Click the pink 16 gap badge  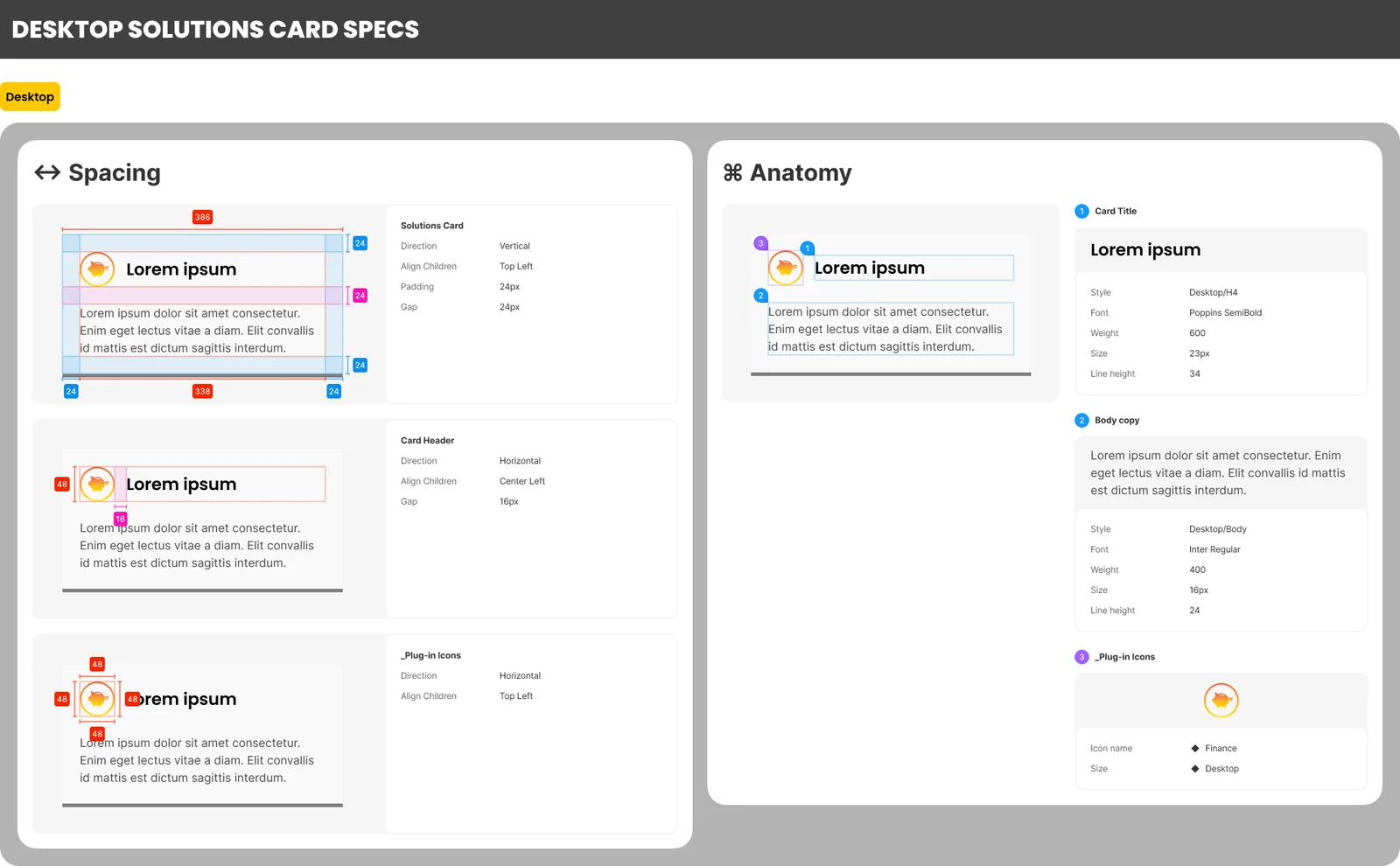click(x=121, y=519)
